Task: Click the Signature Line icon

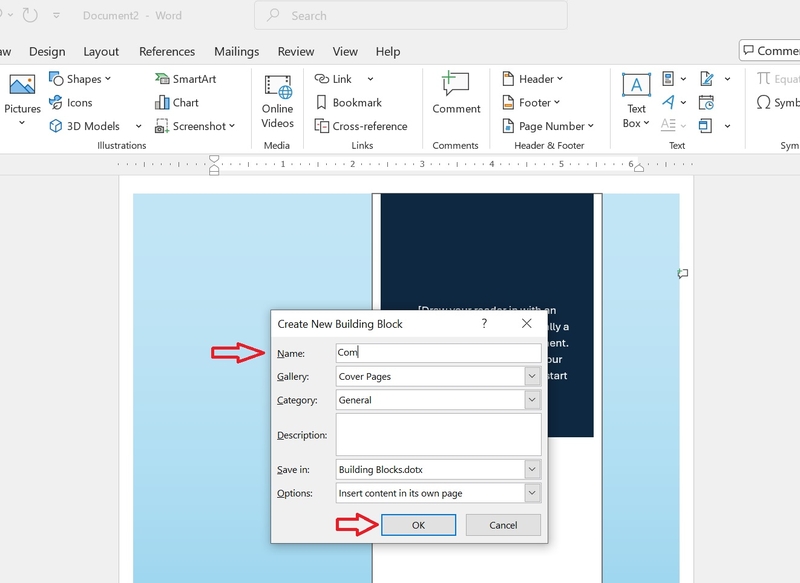Action: [707, 79]
